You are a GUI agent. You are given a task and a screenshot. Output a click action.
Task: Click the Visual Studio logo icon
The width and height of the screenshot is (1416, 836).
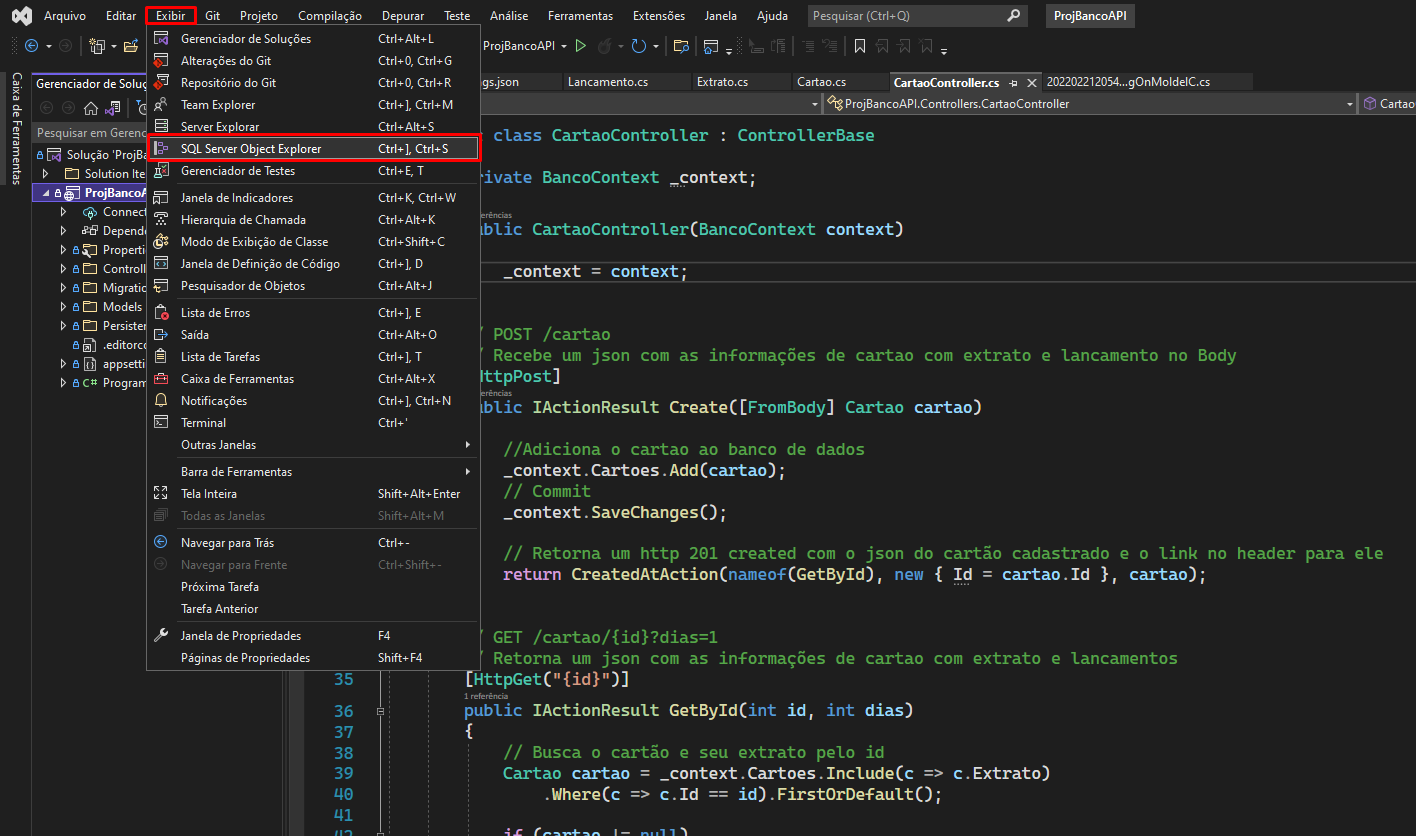21,16
